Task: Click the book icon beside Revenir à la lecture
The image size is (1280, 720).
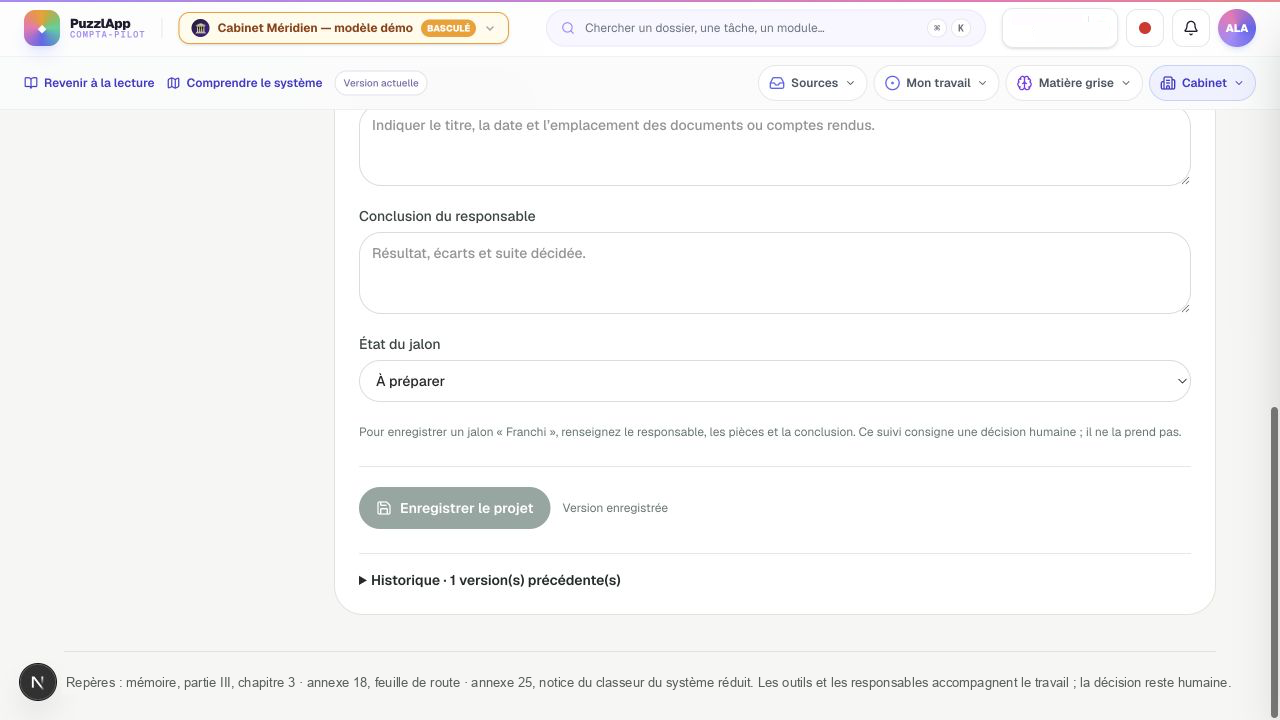Action: click(31, 83)
